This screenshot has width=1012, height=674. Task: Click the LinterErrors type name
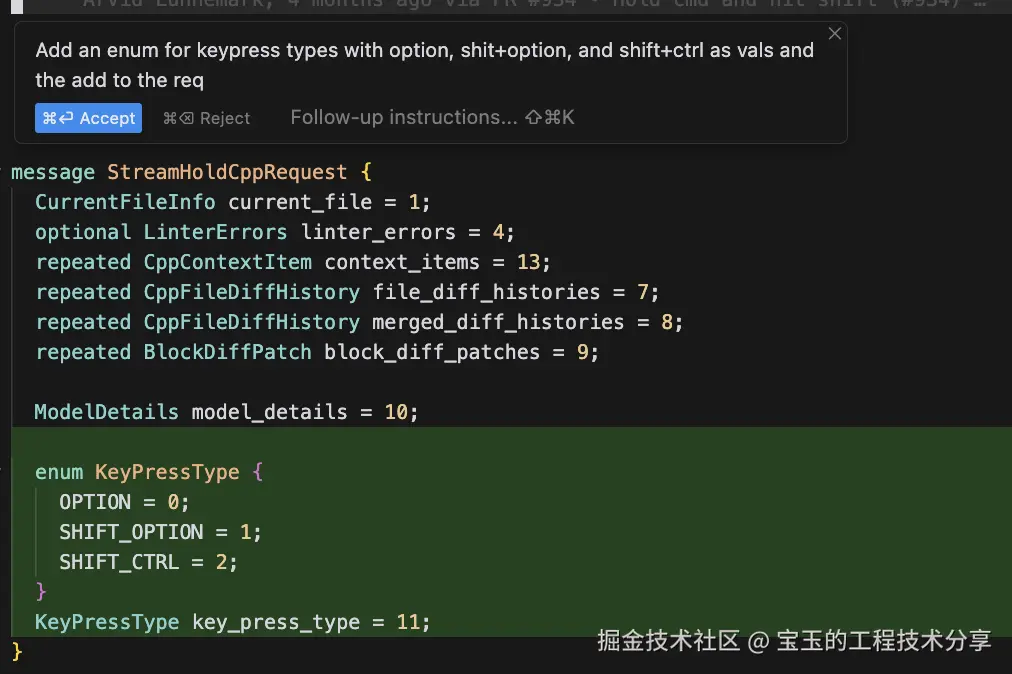[x=215, y=232]
